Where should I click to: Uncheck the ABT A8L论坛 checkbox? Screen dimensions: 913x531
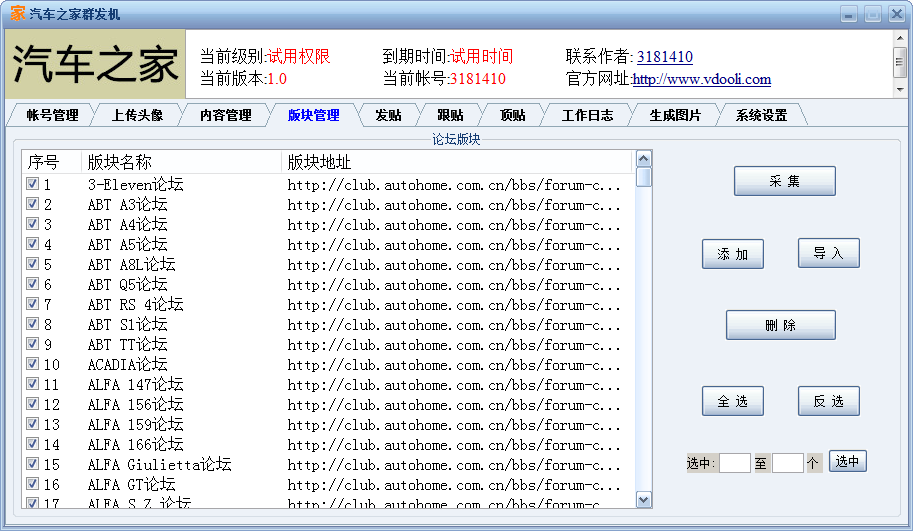[x=32, y=264]
